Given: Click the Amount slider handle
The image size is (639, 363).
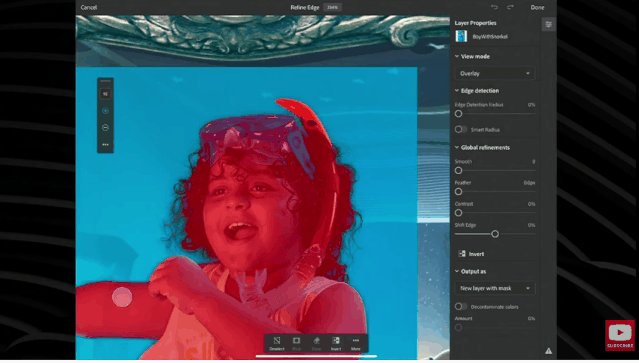Looking at the screenshot, I should point(458,328).
